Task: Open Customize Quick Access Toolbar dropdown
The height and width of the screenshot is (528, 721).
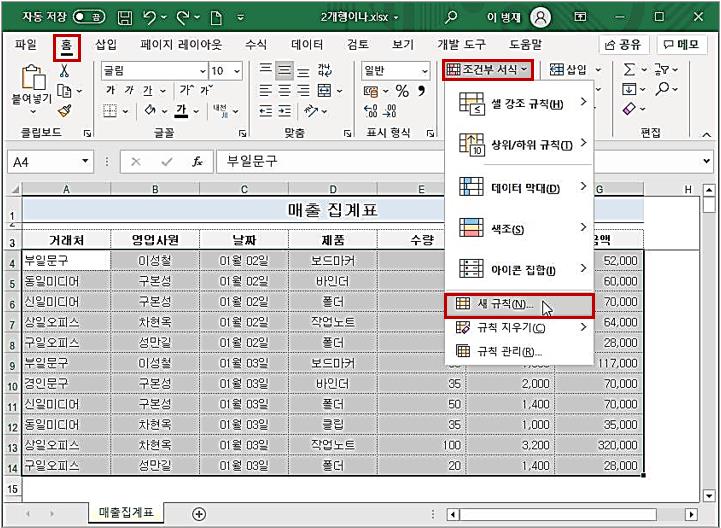Action: point(240,18)
